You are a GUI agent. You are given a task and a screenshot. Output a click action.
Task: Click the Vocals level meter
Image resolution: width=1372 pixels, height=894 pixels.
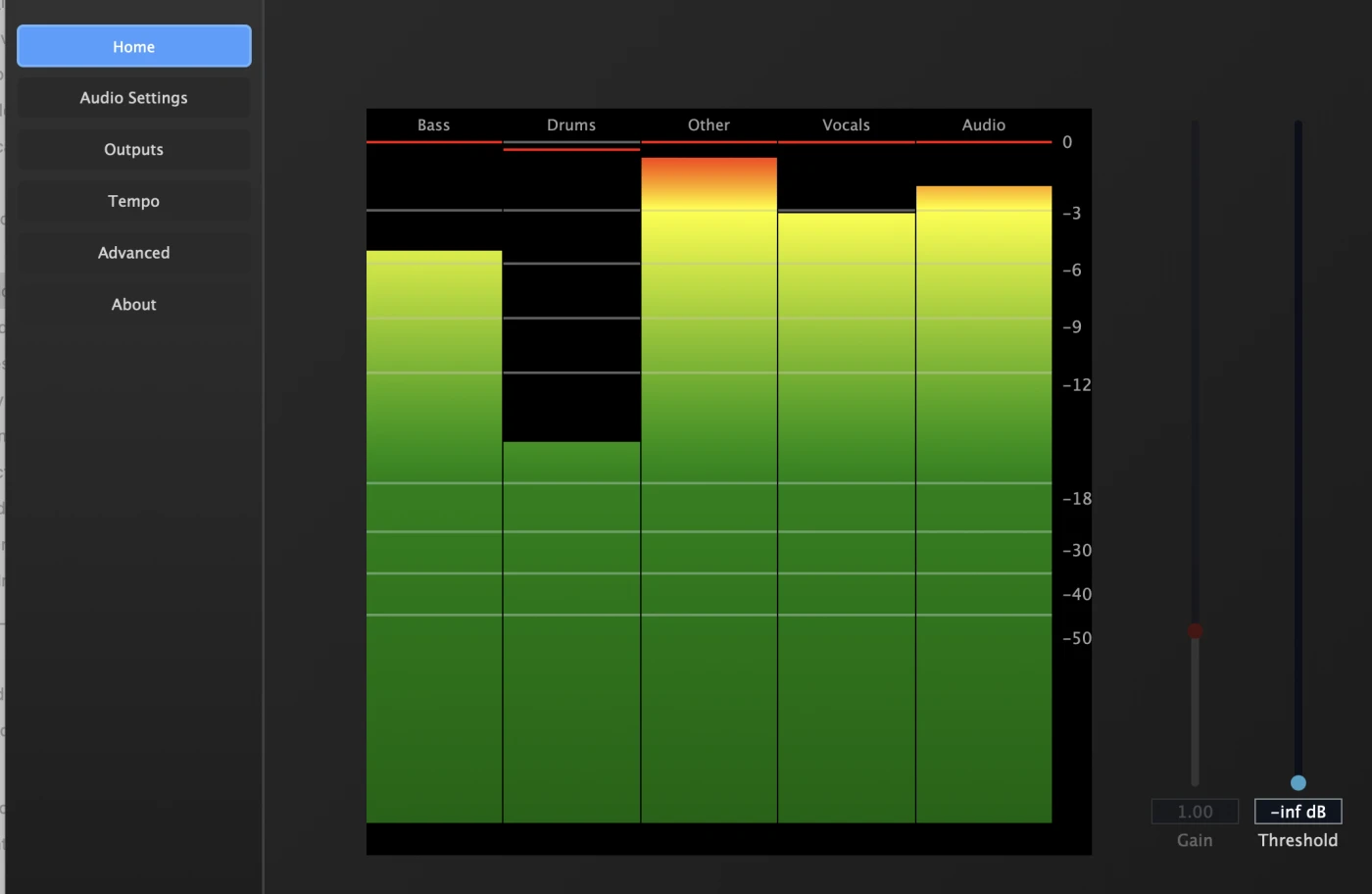point(847,518)
